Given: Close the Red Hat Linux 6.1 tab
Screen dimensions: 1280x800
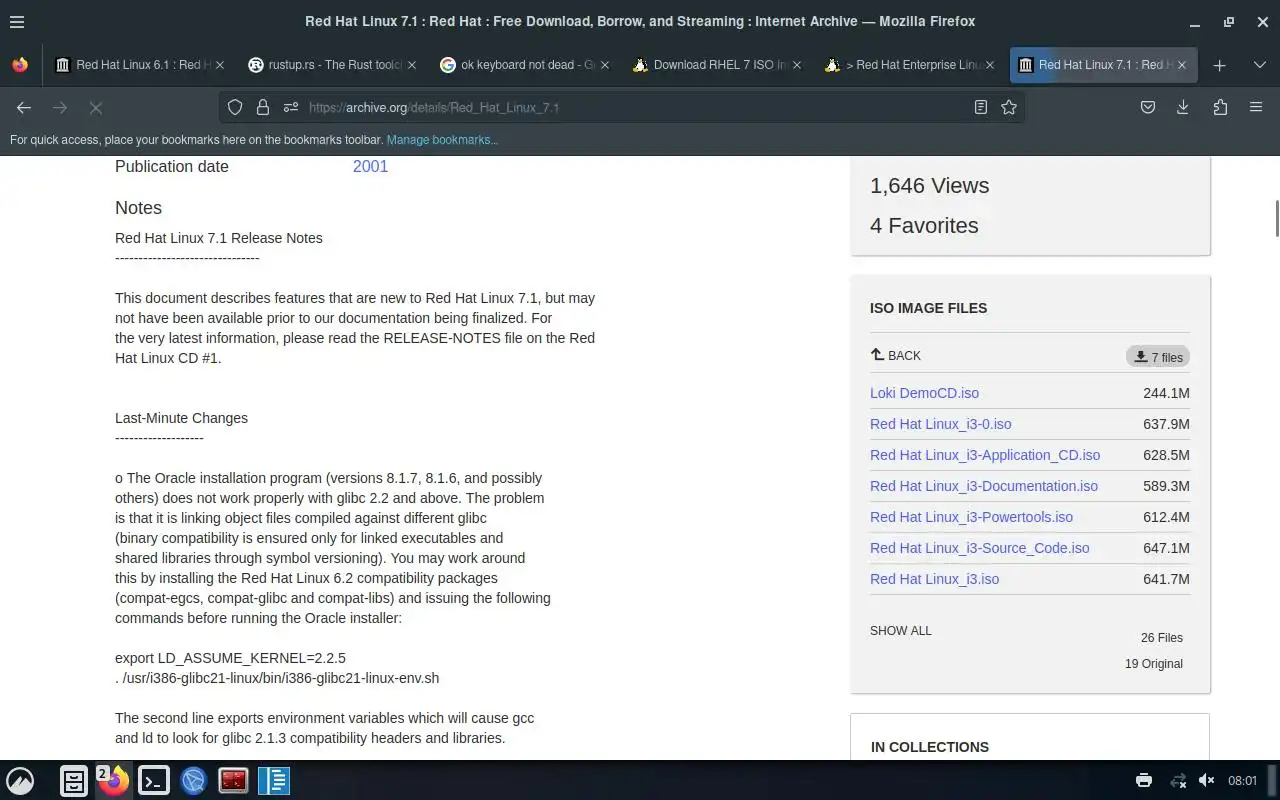Looking at the screenshot, I should click(220, 65).
